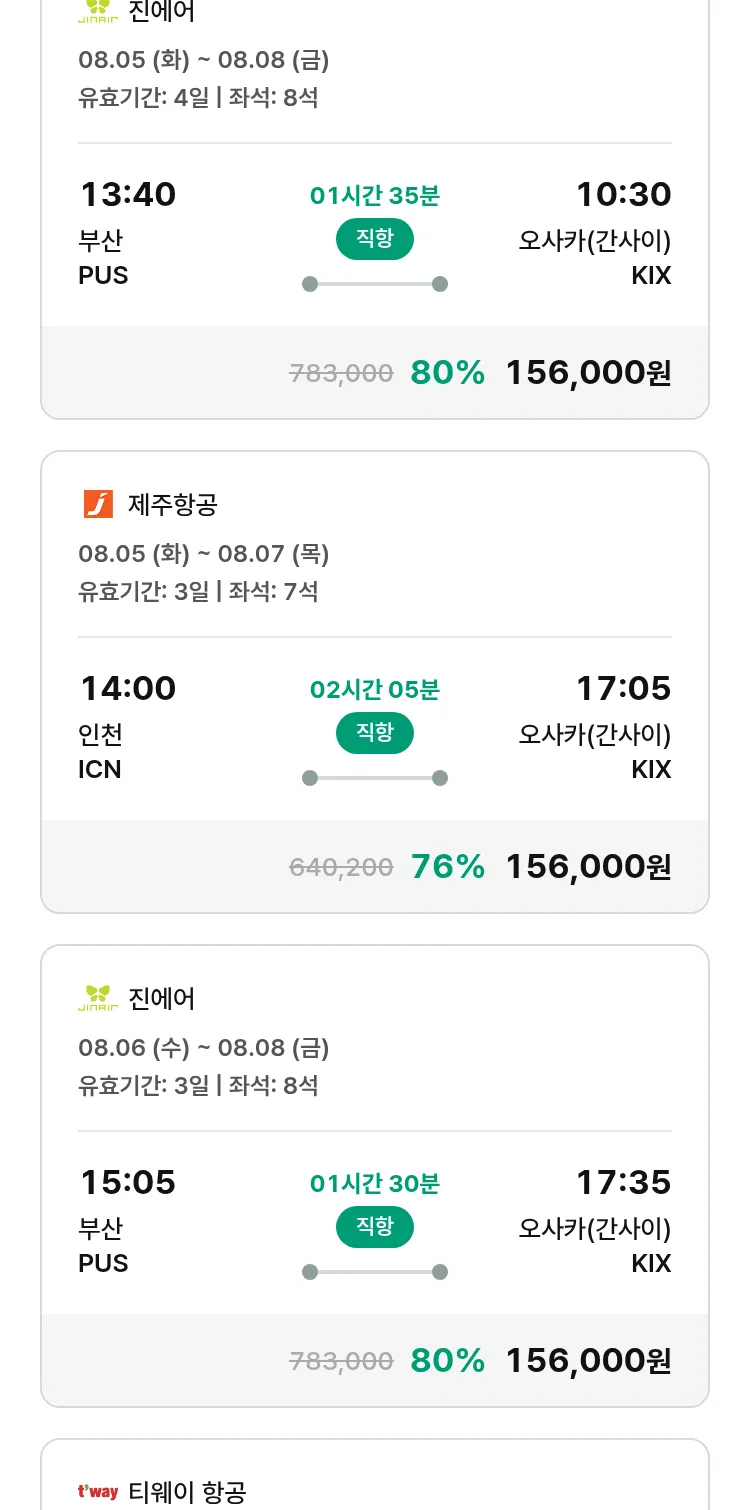Viewport: 750px width, 1510px height.
Task: Tap the 13:40 departure time from Busan
Action: point(128,194)
